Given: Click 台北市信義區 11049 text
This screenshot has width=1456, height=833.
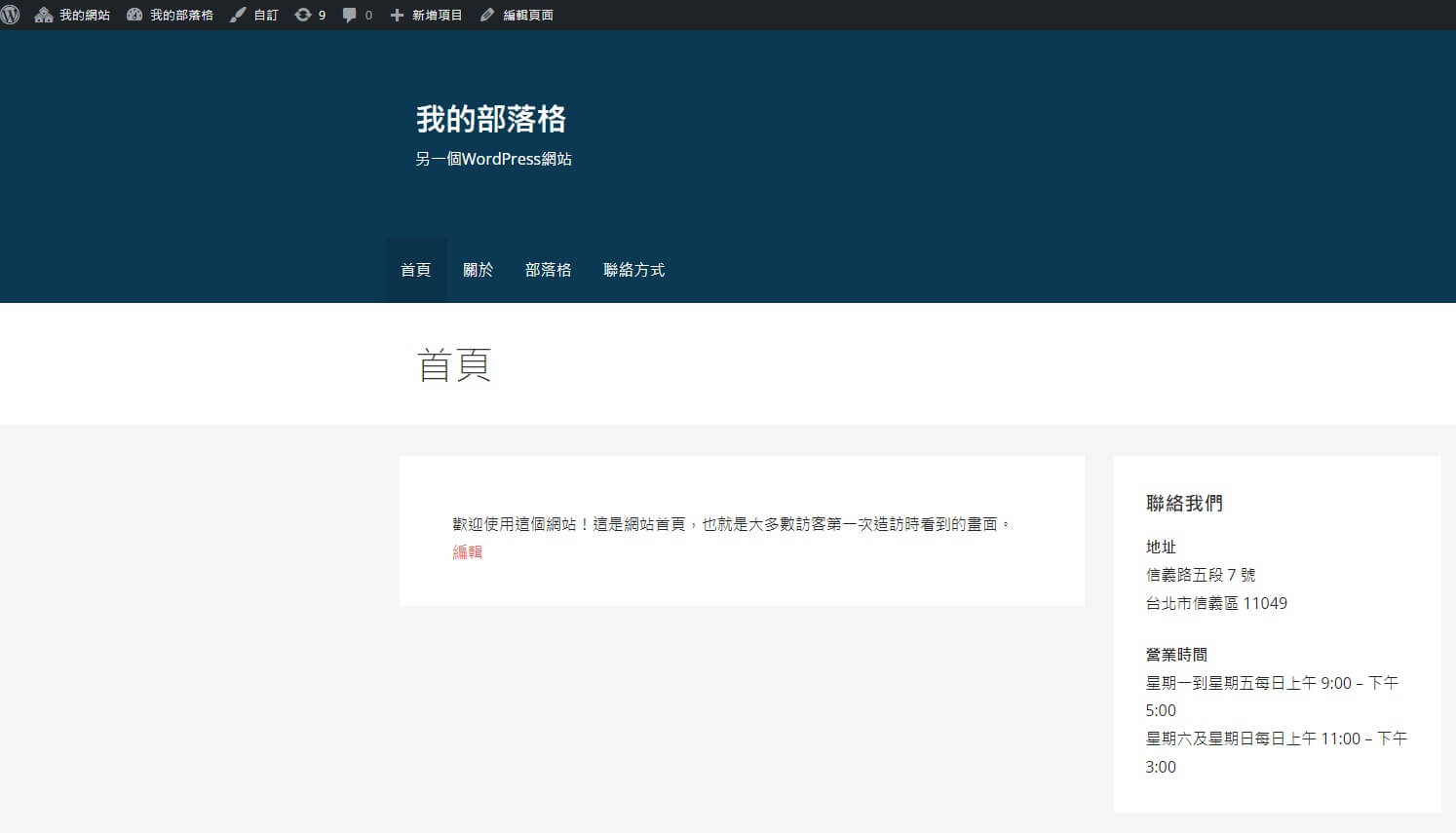Looking at the screenshot, I should (1216, 603).
